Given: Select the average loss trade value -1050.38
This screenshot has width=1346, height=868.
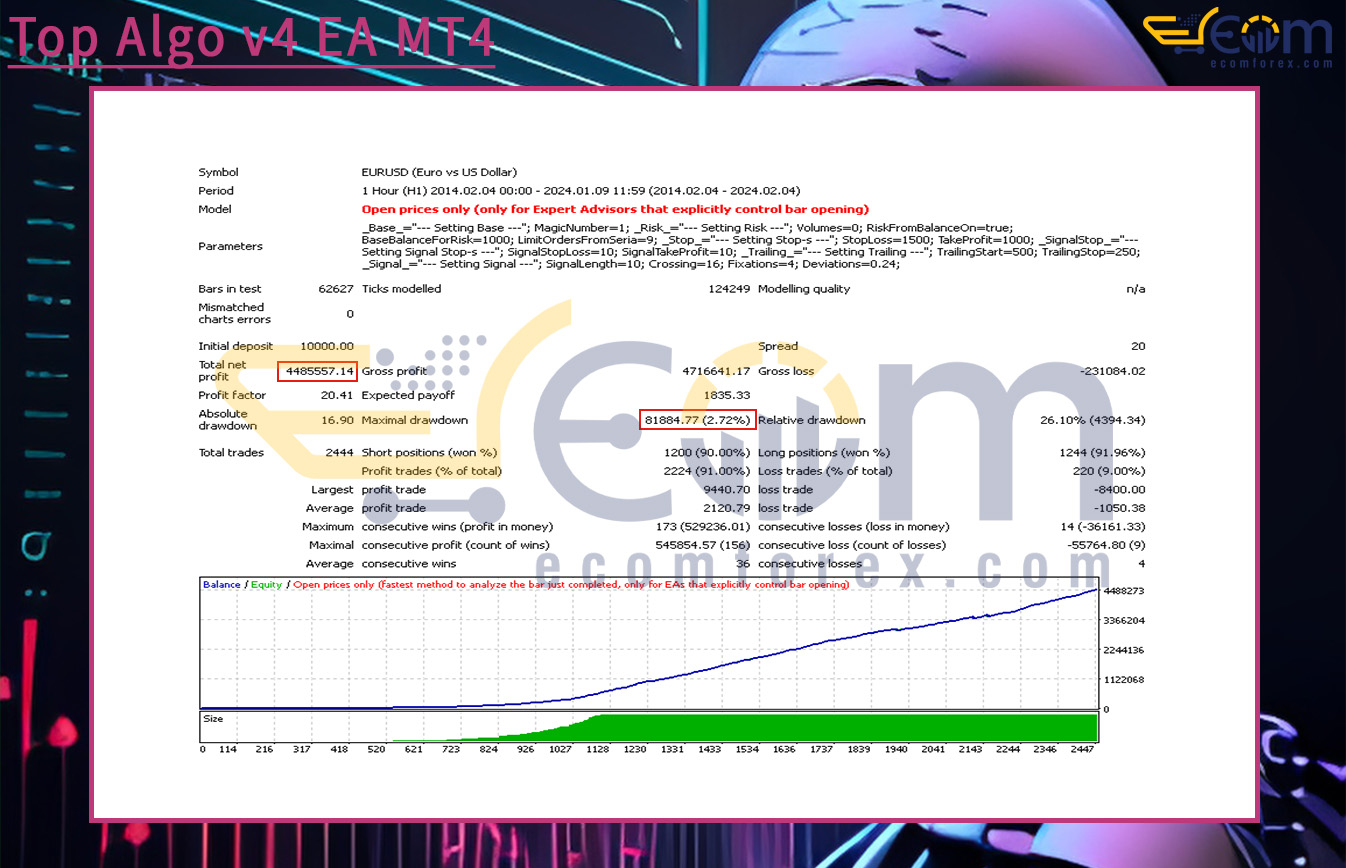Looking at the screenshot, I should (x=1121, y=508).
